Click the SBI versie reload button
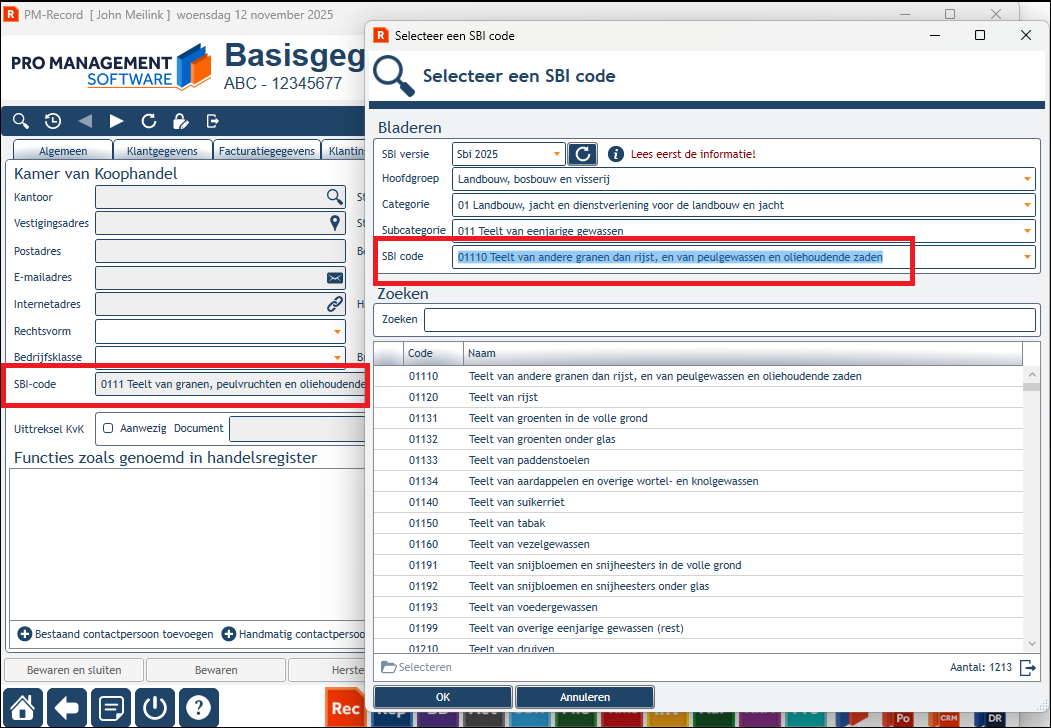 coord(582,154)
